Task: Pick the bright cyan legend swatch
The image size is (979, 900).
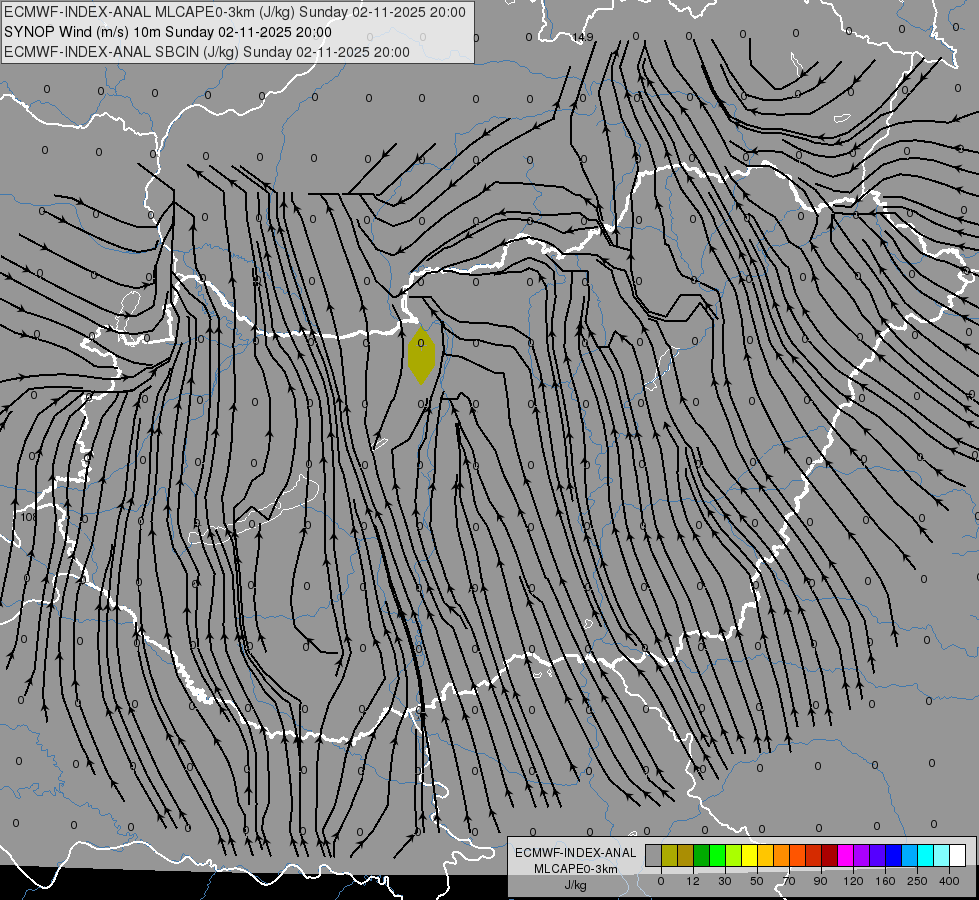Action: tap(925, 855)
